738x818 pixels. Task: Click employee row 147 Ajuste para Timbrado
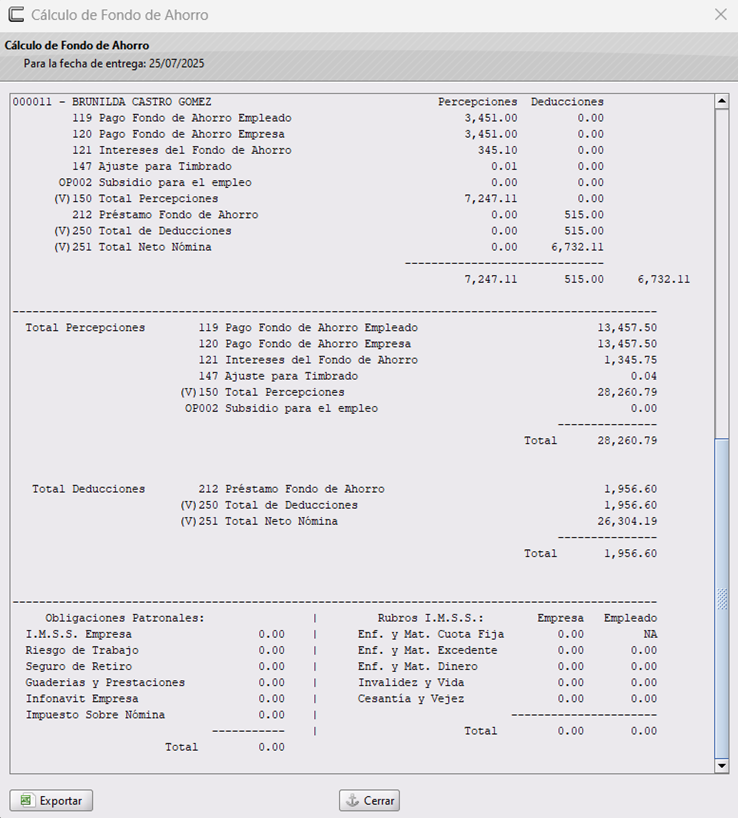click(x=338, y=166)
